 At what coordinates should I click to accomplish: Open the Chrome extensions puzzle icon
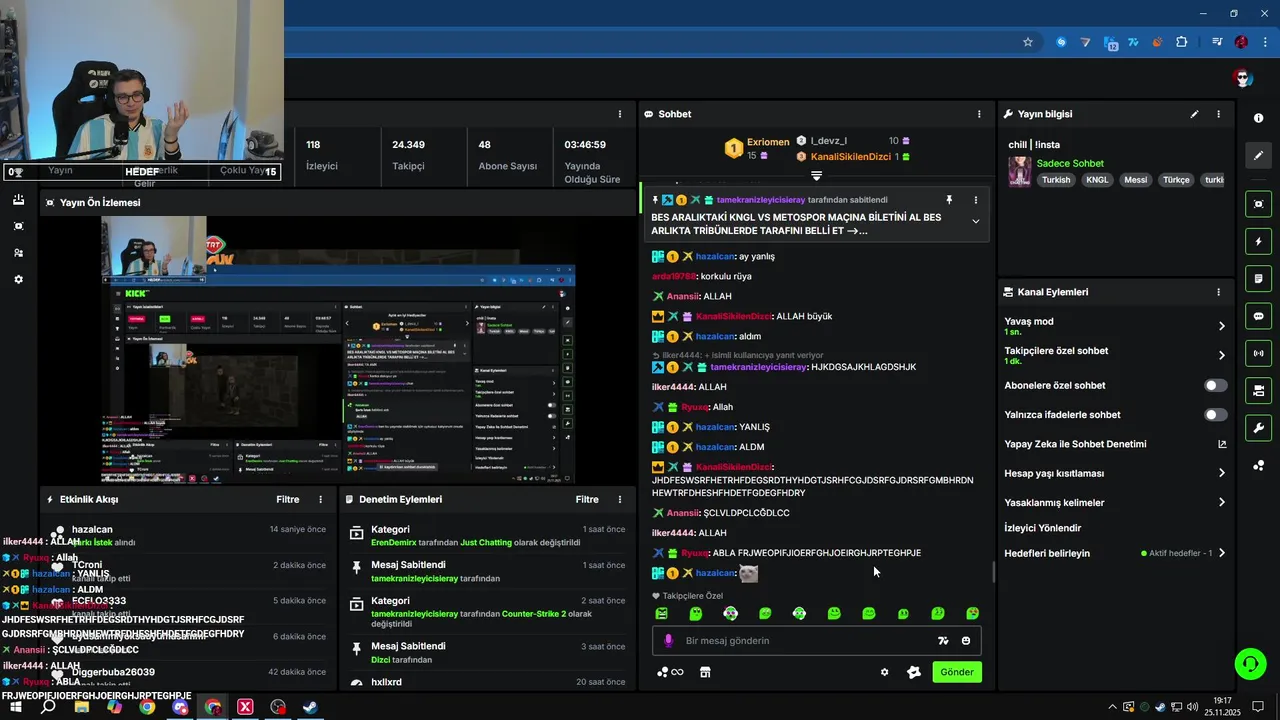point(1182,42)
